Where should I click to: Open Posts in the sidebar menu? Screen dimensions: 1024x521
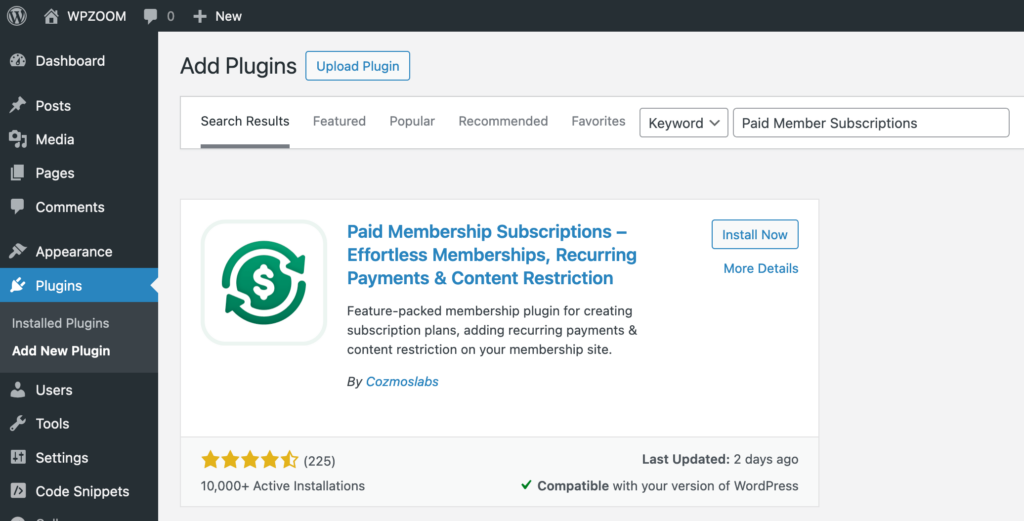[53, 106]
